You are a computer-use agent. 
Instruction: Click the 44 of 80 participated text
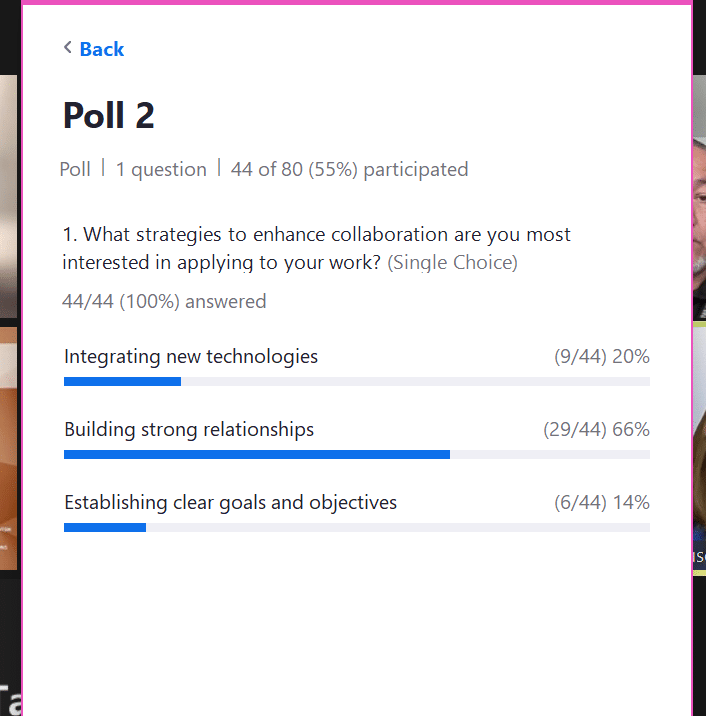(349, 169)
